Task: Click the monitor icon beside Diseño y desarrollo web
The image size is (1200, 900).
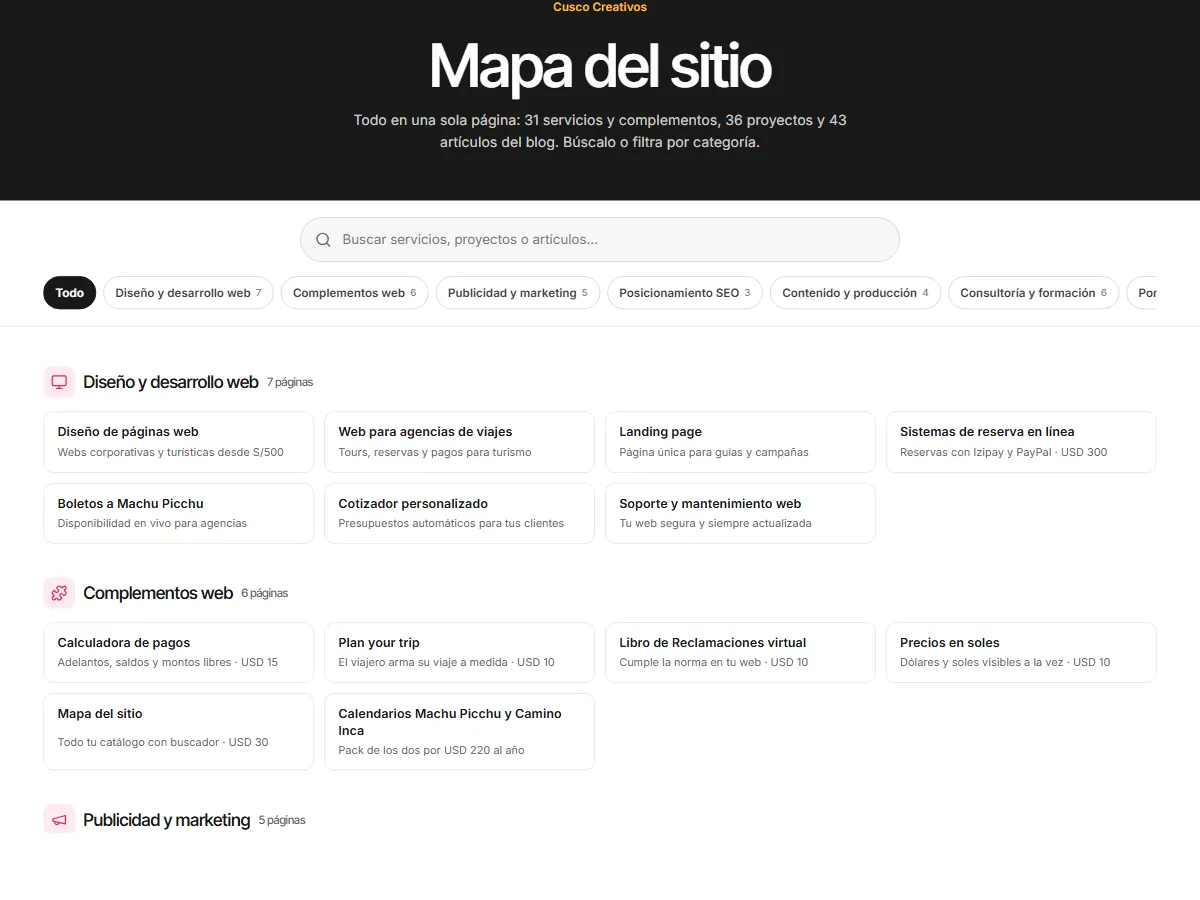Action: click(x=59, y=382)
